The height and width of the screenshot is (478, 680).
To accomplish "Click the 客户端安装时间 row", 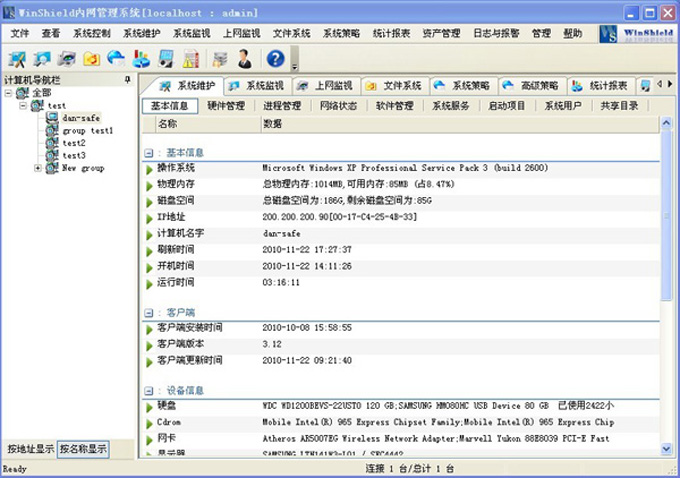I will coord(401,328).
